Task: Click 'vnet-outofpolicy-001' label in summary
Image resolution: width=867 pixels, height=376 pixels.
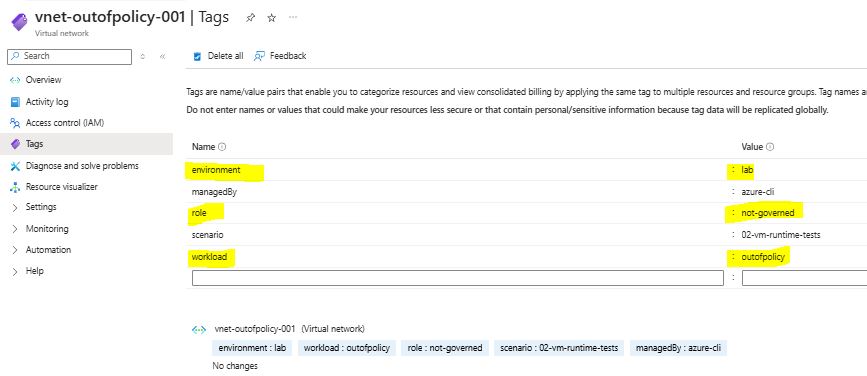Action: 254,329
